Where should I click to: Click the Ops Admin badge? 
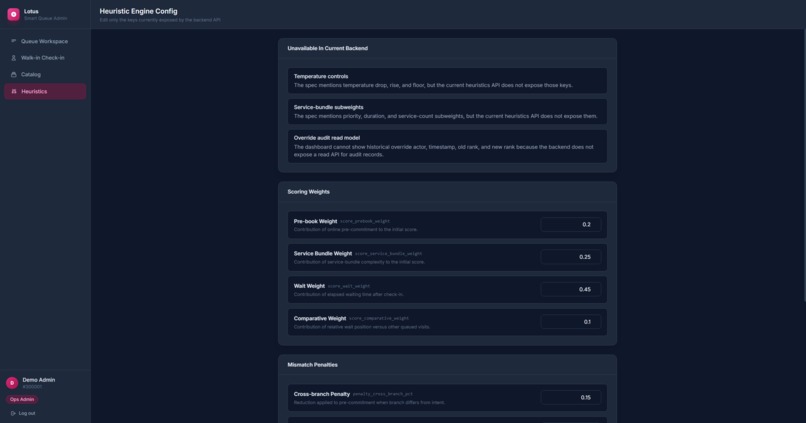click(22, 399)
